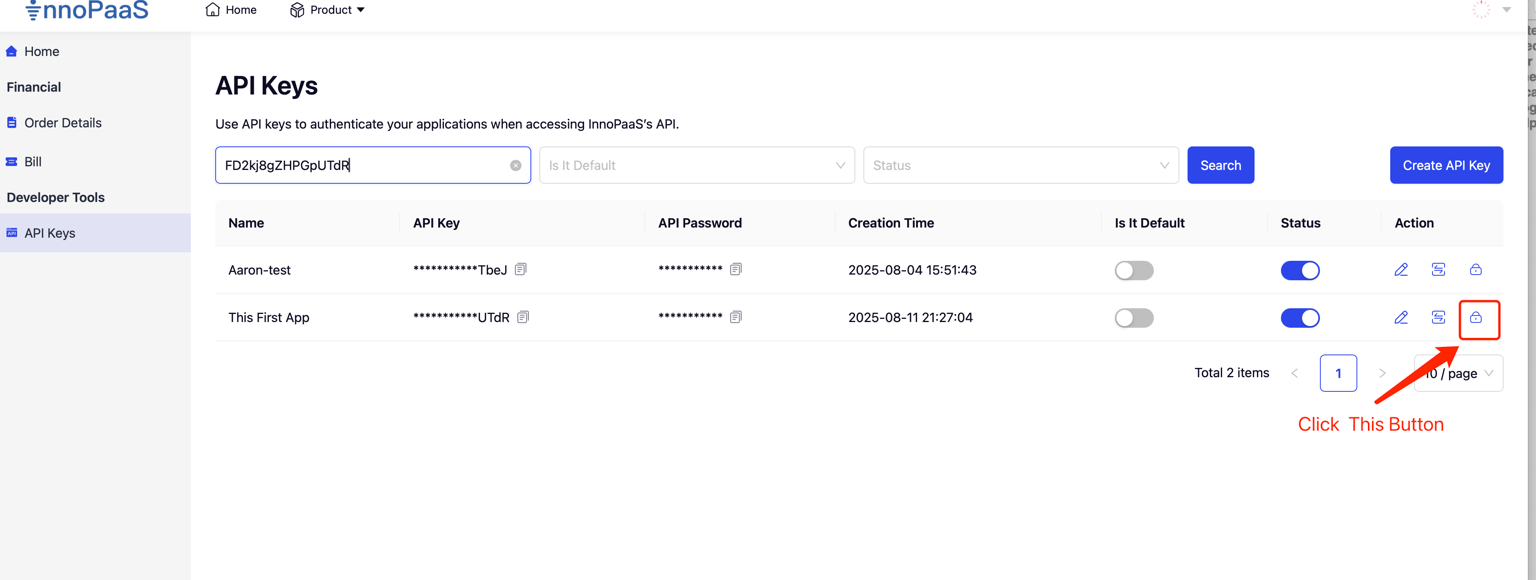
Task: Click inside the API key search field
Action: point(360,166)
